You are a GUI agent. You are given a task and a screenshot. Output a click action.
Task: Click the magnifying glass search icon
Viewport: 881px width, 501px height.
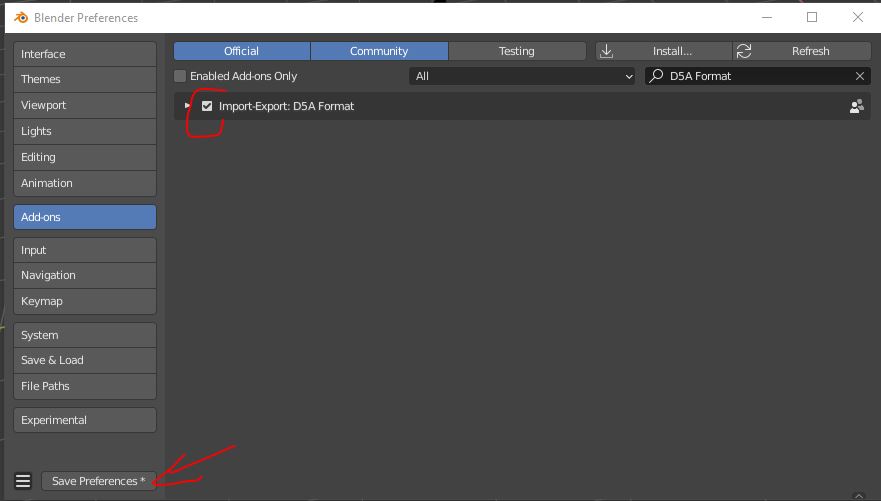pyautogui.click(x=657, y=76)
